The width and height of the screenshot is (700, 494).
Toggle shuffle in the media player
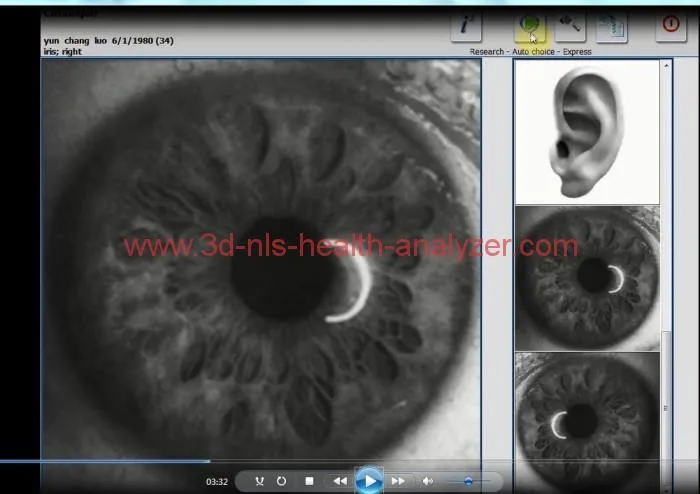(x=259, y=481)
